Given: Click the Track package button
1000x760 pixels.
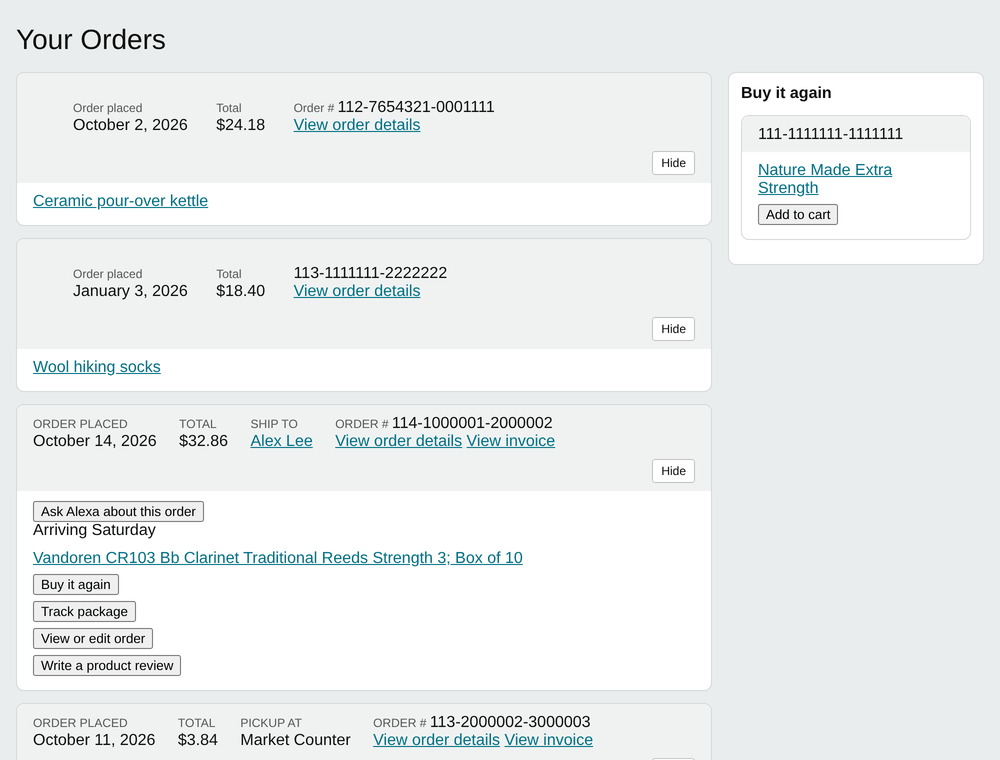Looking at the screenshot, I should tap(84, 611).
